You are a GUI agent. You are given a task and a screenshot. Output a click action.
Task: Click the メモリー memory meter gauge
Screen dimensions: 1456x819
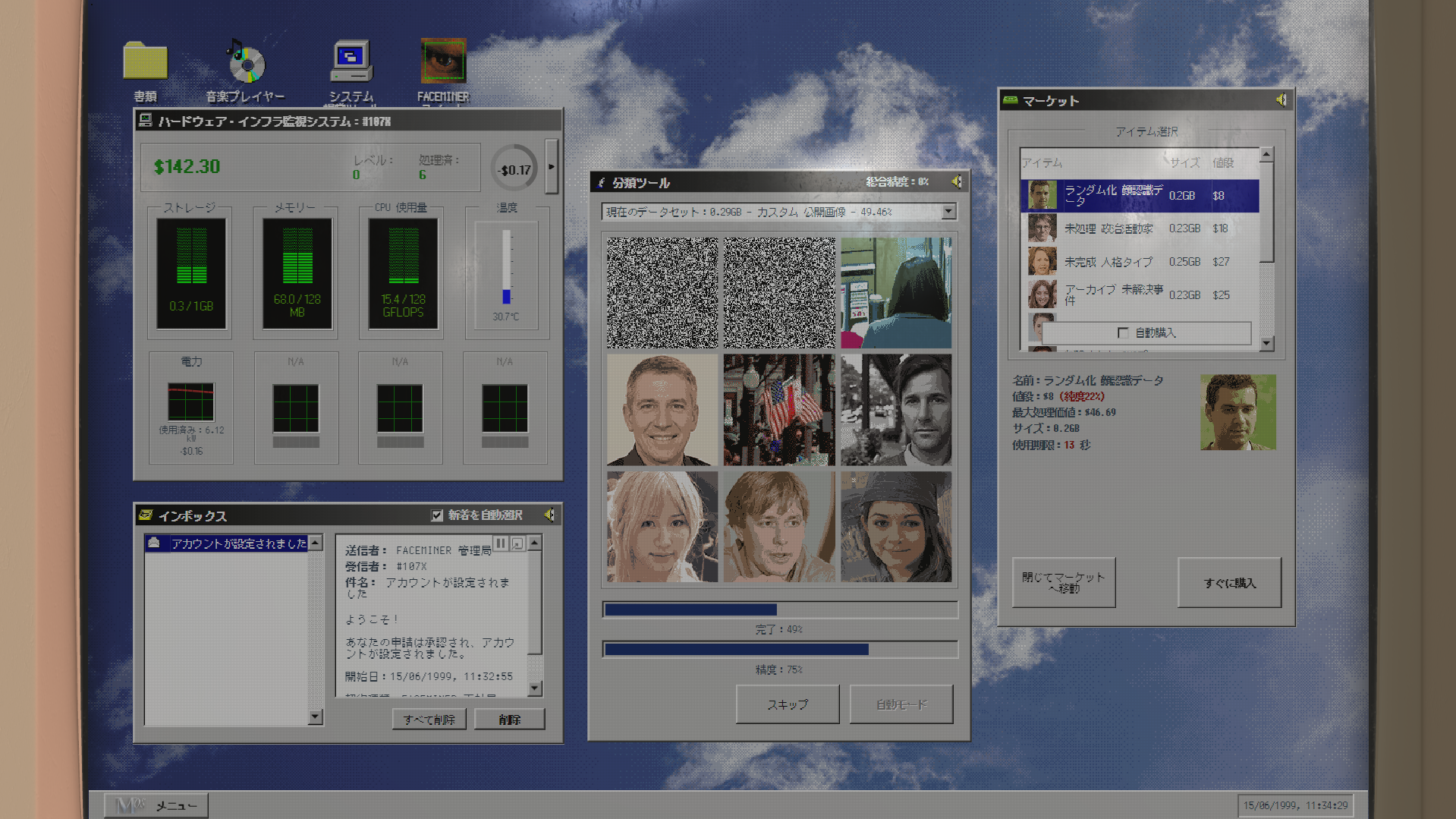pyautogui.click(x=297, y=273)
